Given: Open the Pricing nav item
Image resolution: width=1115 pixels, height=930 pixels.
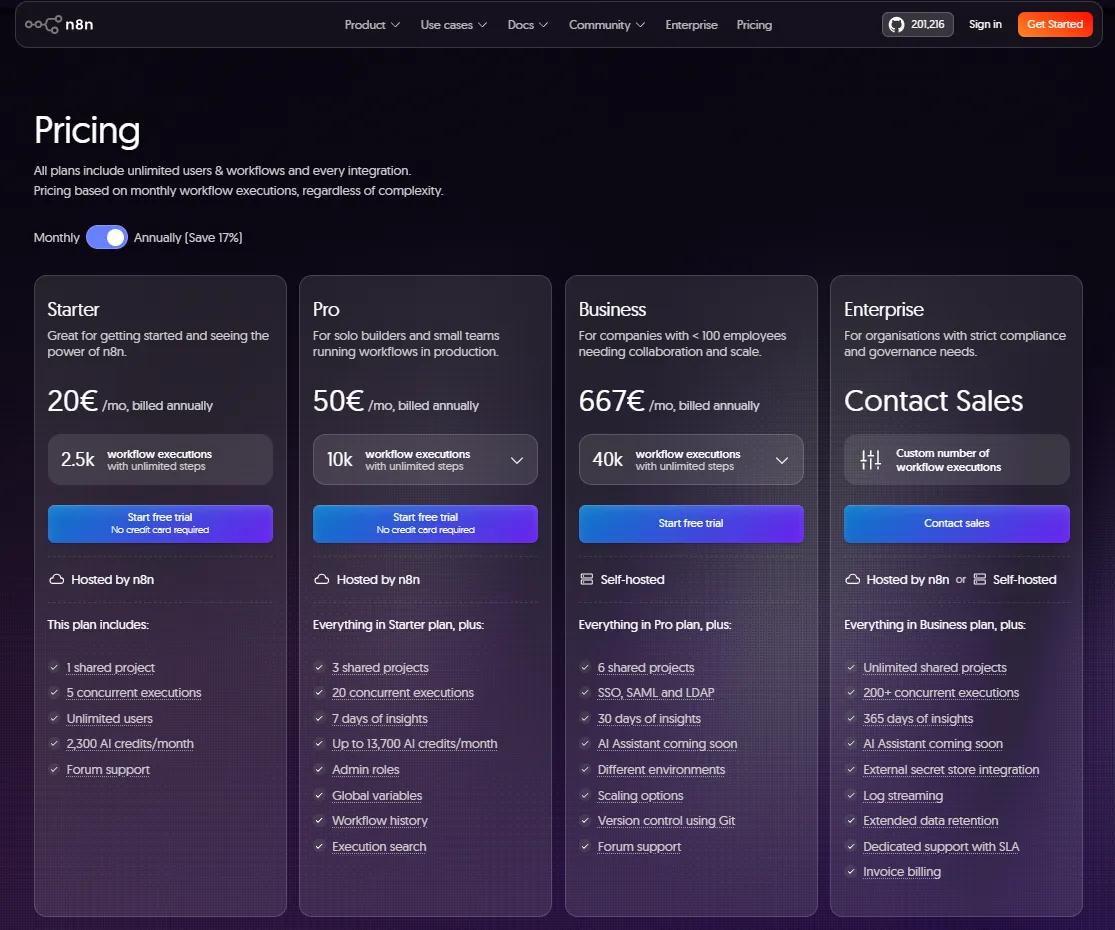Looking at the screenshot, I should pyautogui.click(x=754, y=25).
